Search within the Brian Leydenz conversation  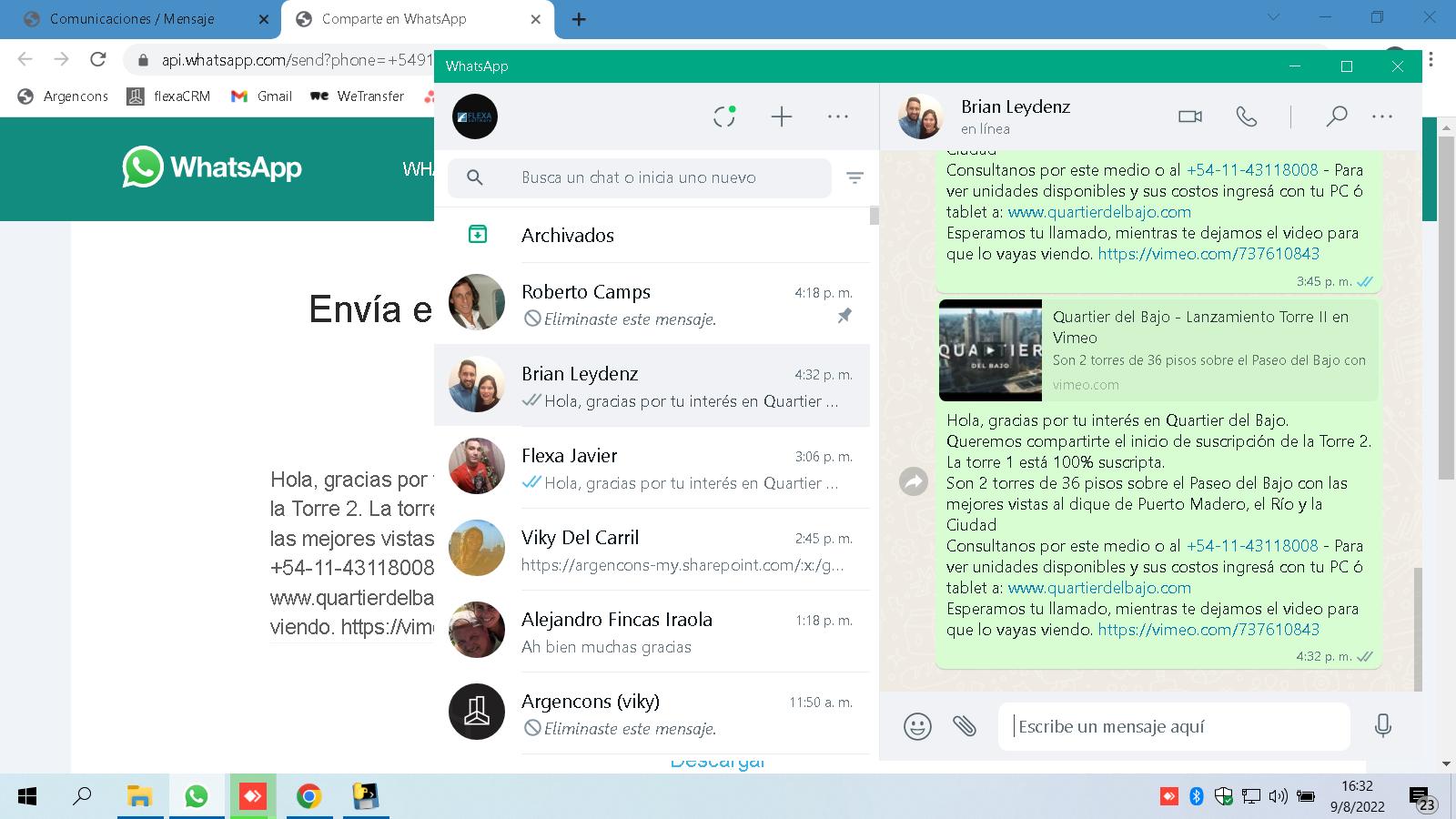[1336, 116]
